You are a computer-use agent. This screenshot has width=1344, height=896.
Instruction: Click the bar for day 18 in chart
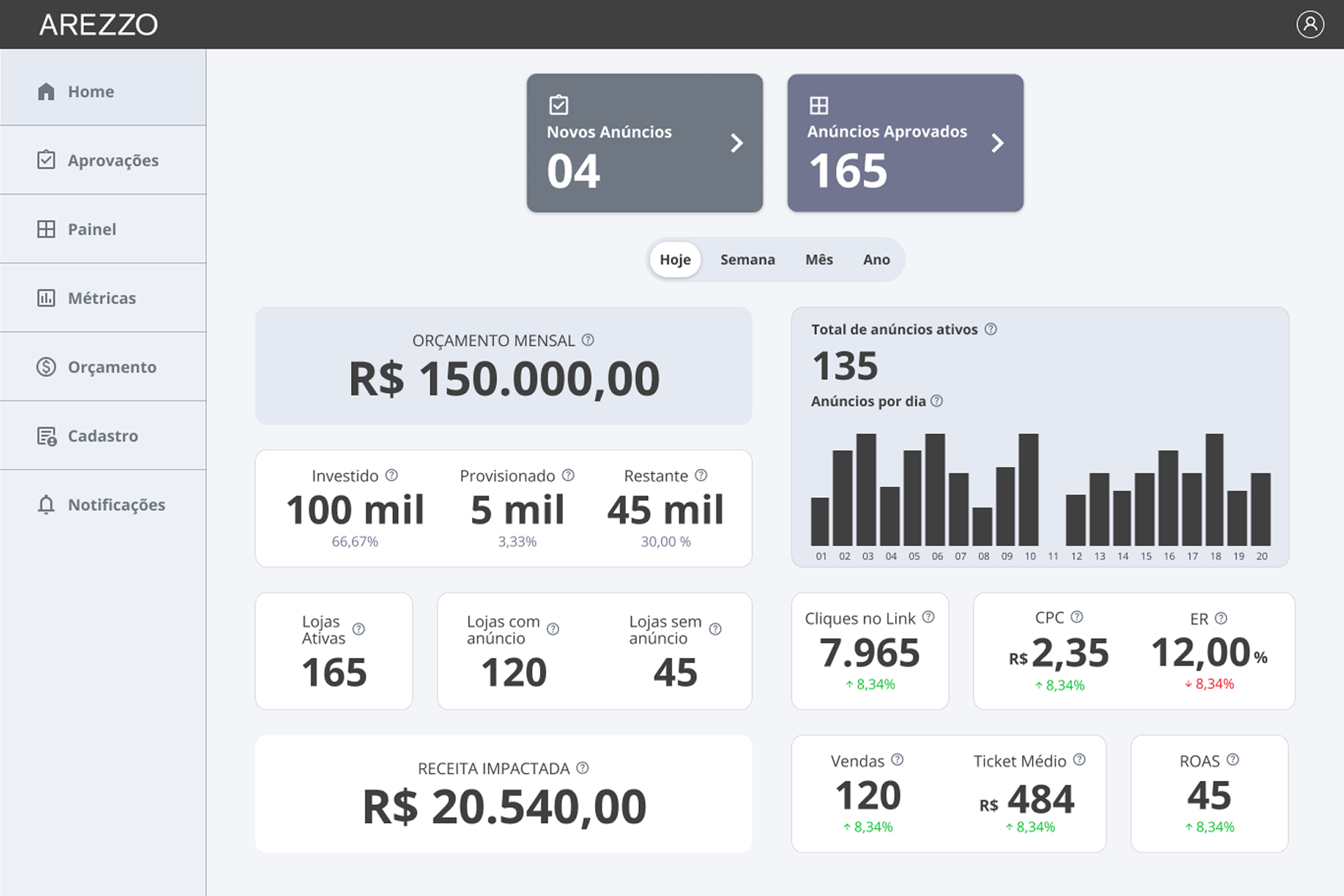[x=1214, y=489]
